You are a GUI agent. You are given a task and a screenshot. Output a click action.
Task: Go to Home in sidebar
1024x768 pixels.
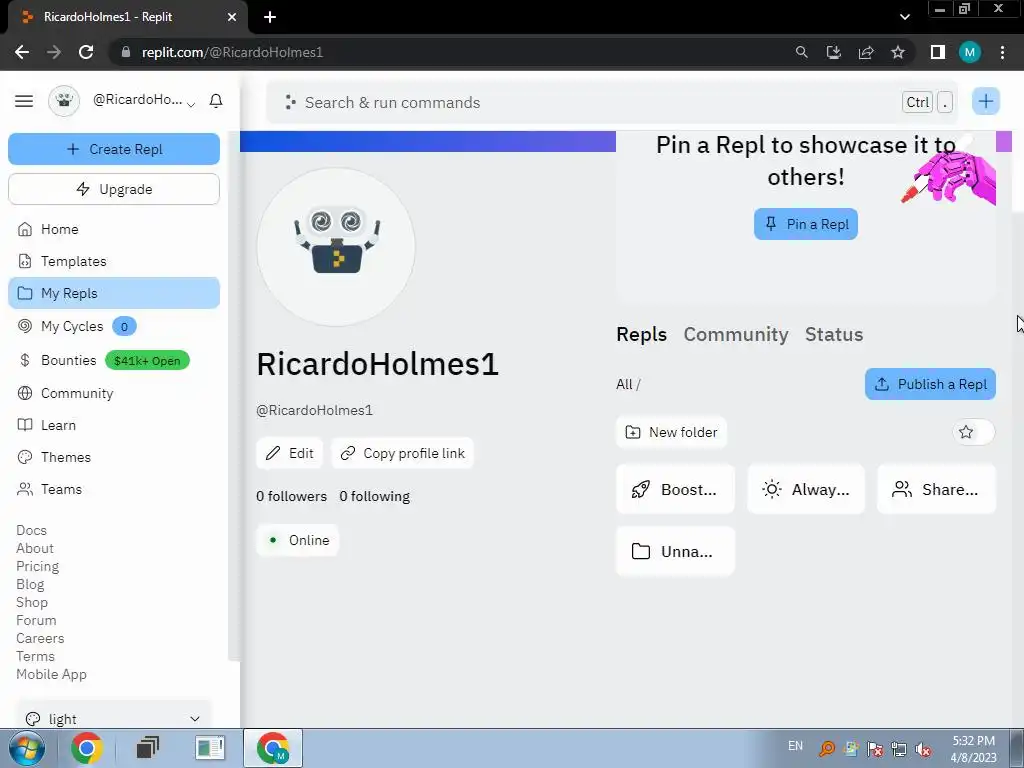click(x=114, y=229)
